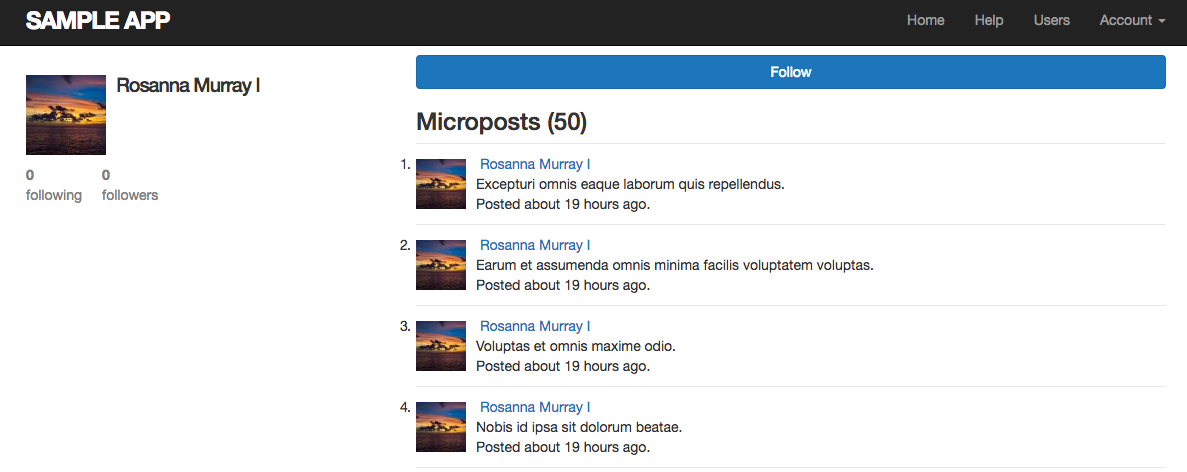Open author link on second micropost
Image resolution: width=1187 pixels, height=472 pixels.
coord(535,245)
